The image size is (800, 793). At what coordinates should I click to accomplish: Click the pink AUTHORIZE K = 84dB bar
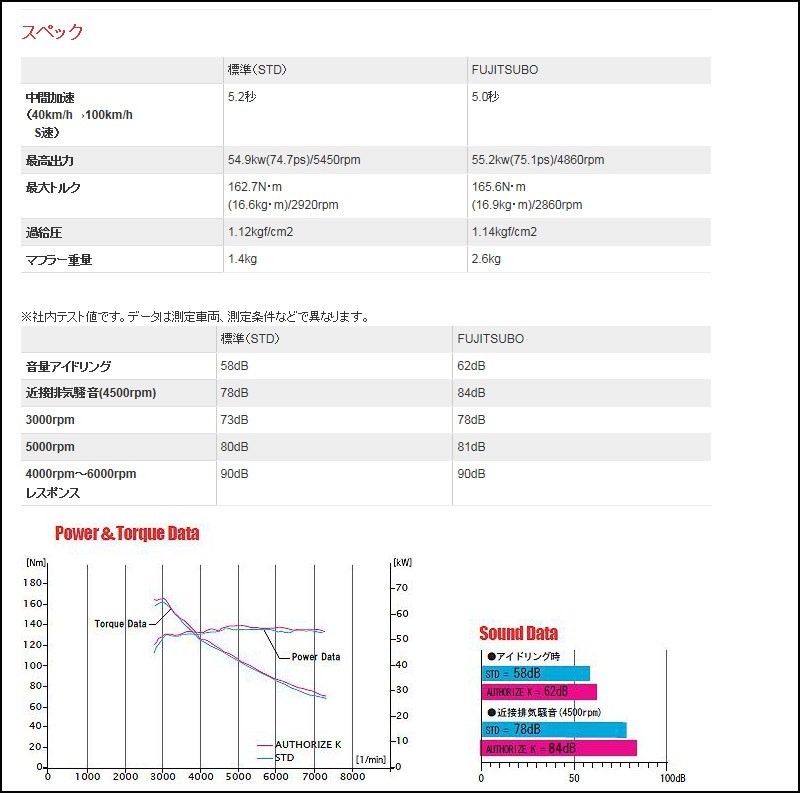[559, 748]
